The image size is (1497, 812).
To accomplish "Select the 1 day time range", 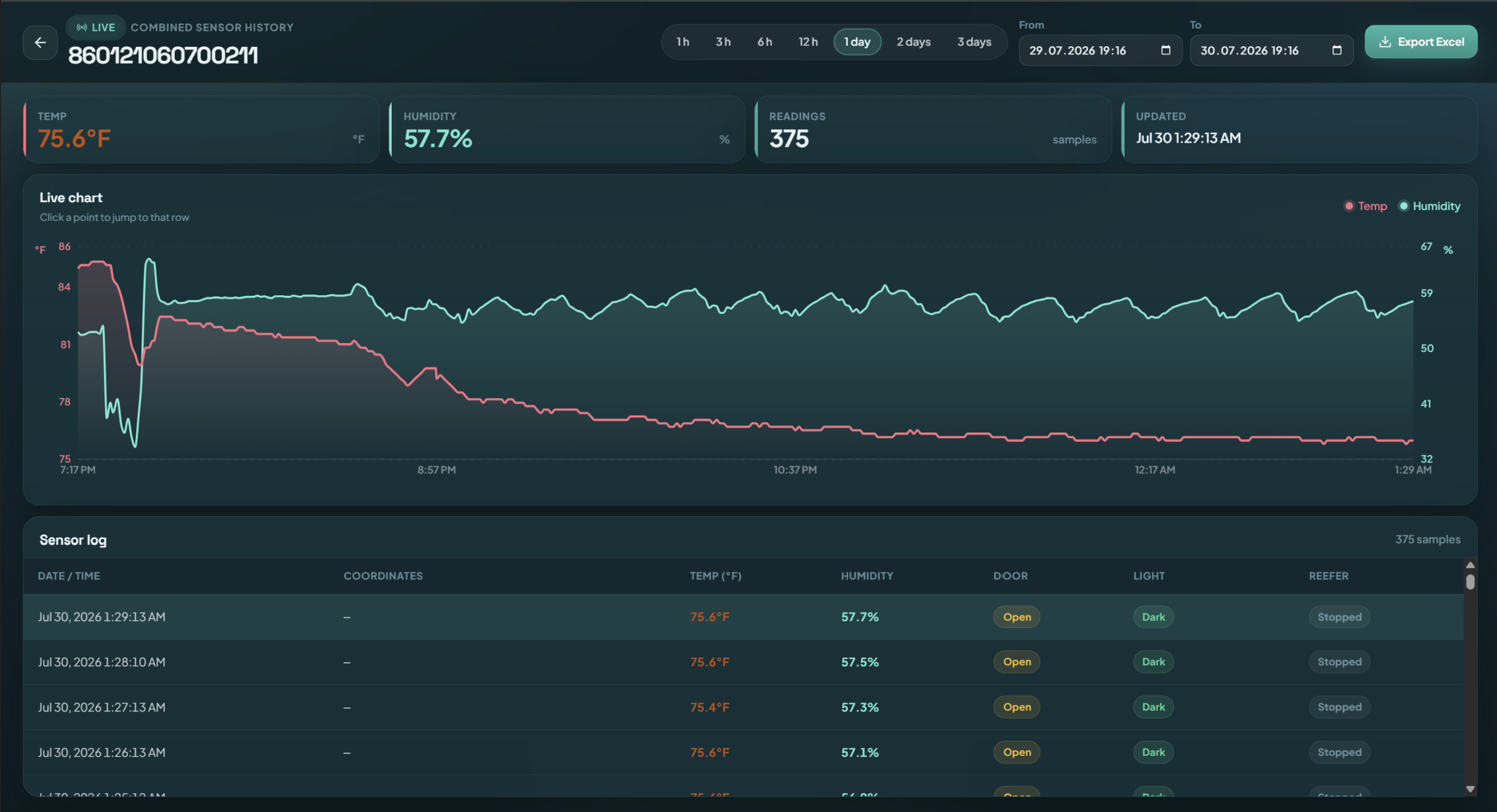I will click(857, 42).
